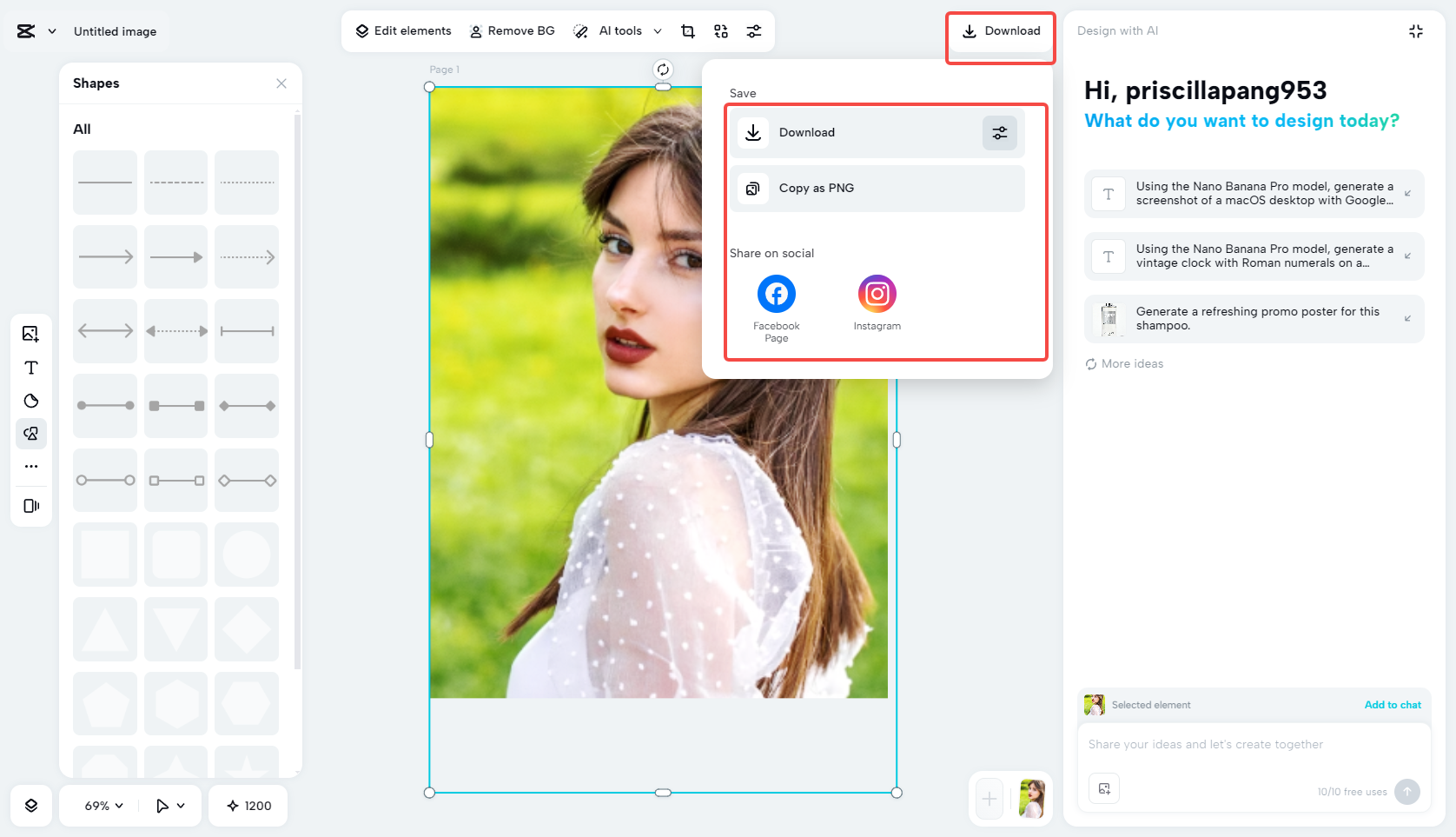
Task: Select Copy as PNG in the Save panel
Action: pyautogui.click(x=876, y=188)
